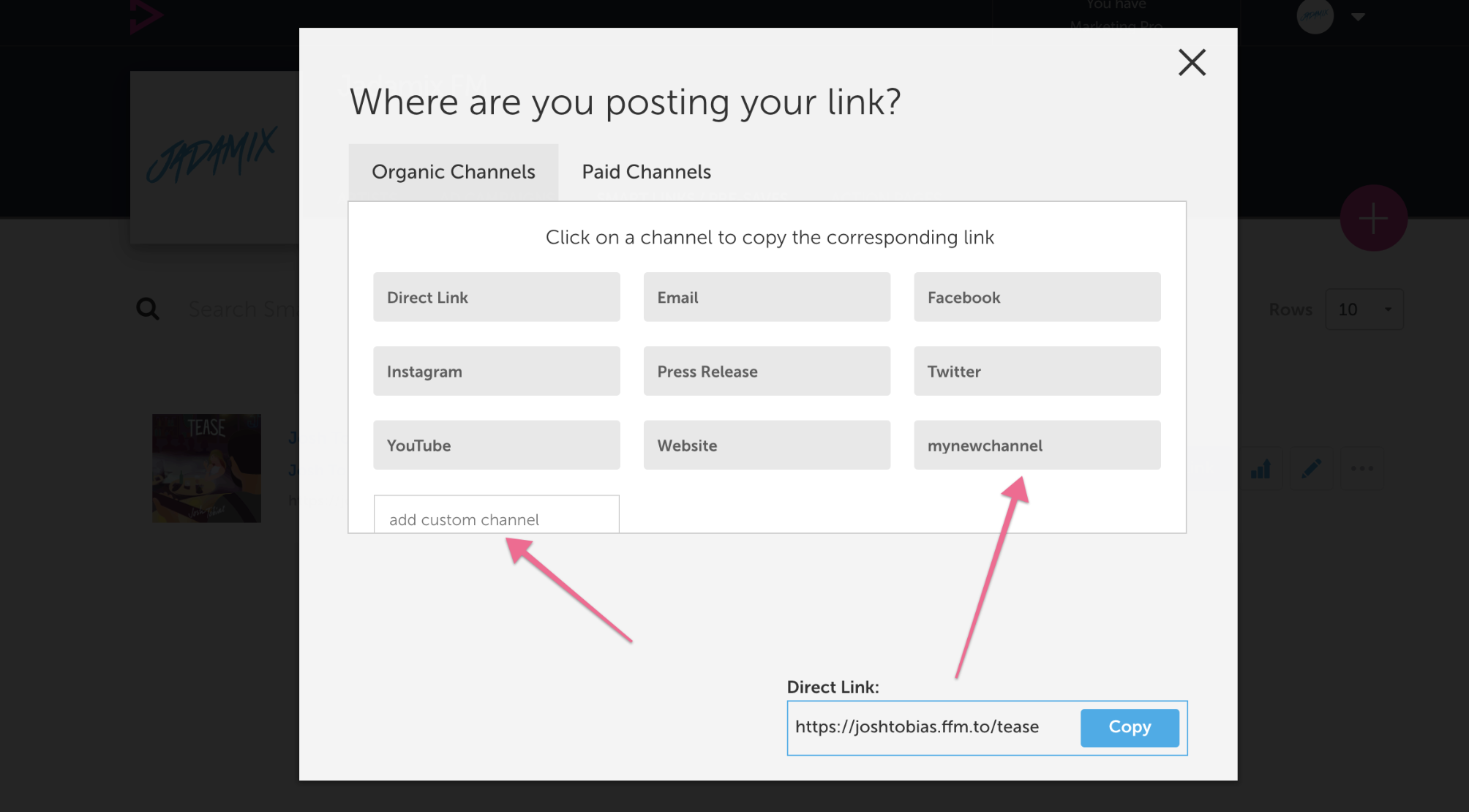Select the Direct Link channel
The image size is (1469, 812).
tap(497, 297)
